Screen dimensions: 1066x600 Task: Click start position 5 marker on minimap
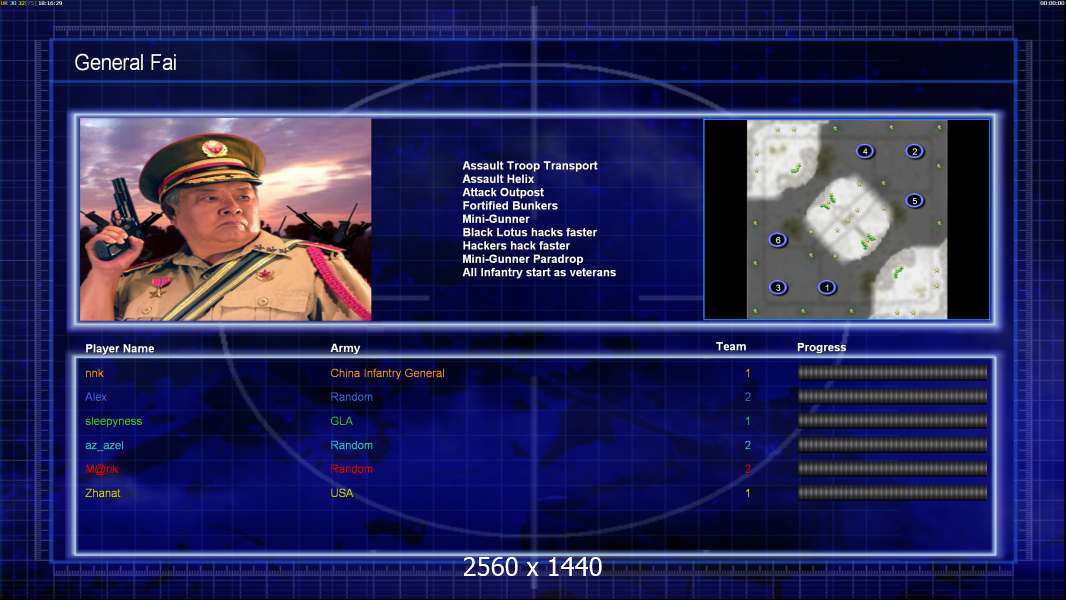pos(914,200)
